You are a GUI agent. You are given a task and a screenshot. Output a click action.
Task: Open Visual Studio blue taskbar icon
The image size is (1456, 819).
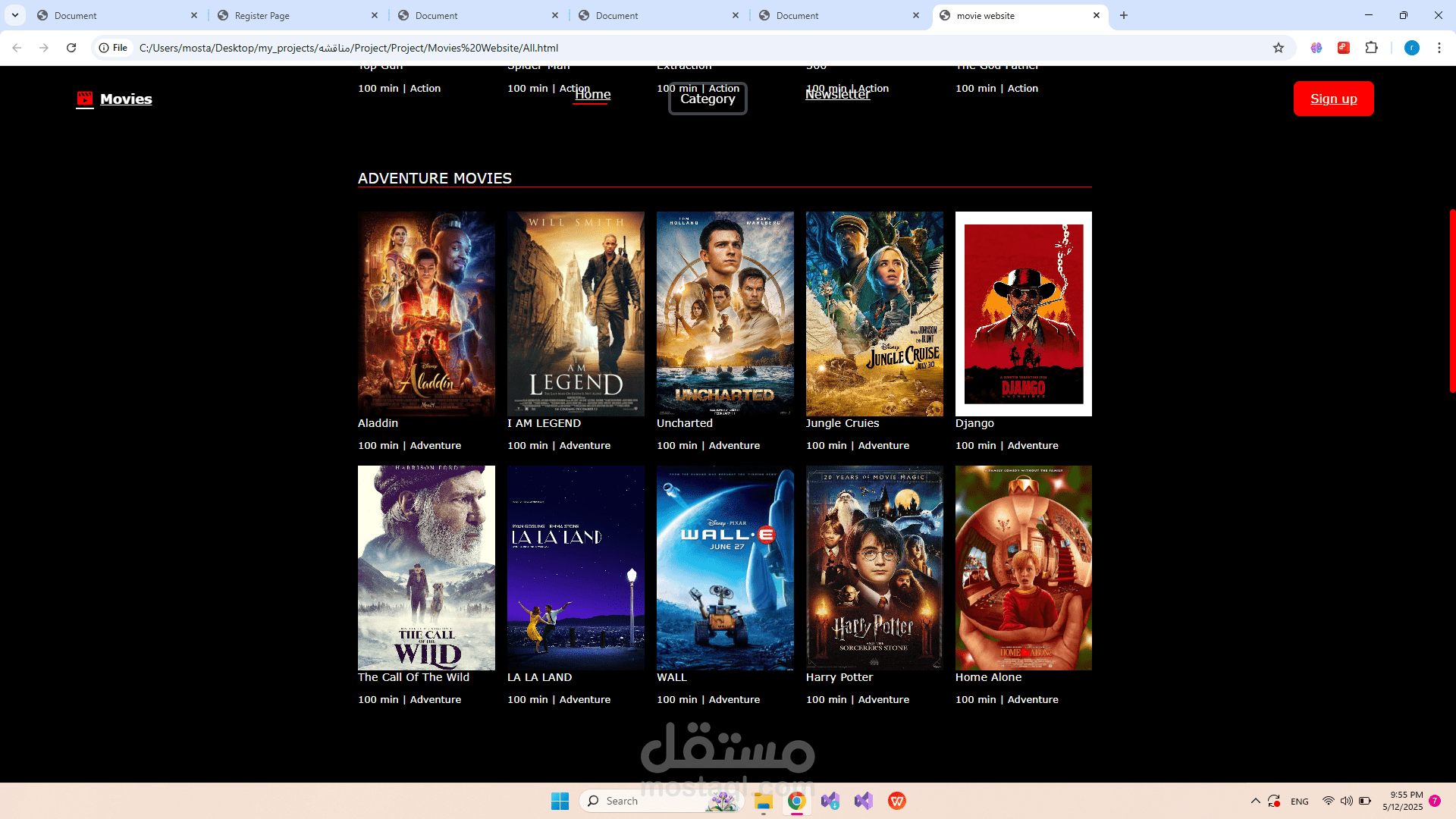pyautogui.click(x=830, y=801)
